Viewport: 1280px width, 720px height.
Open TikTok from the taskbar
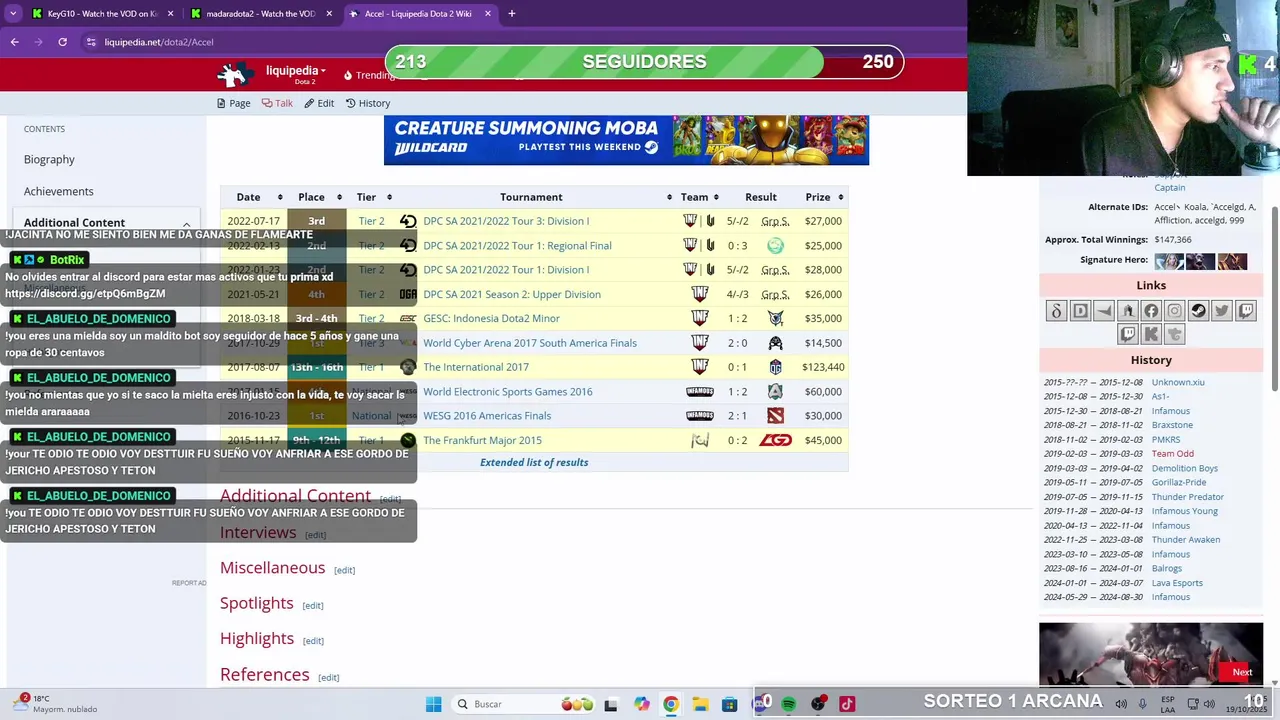[847, 704]
